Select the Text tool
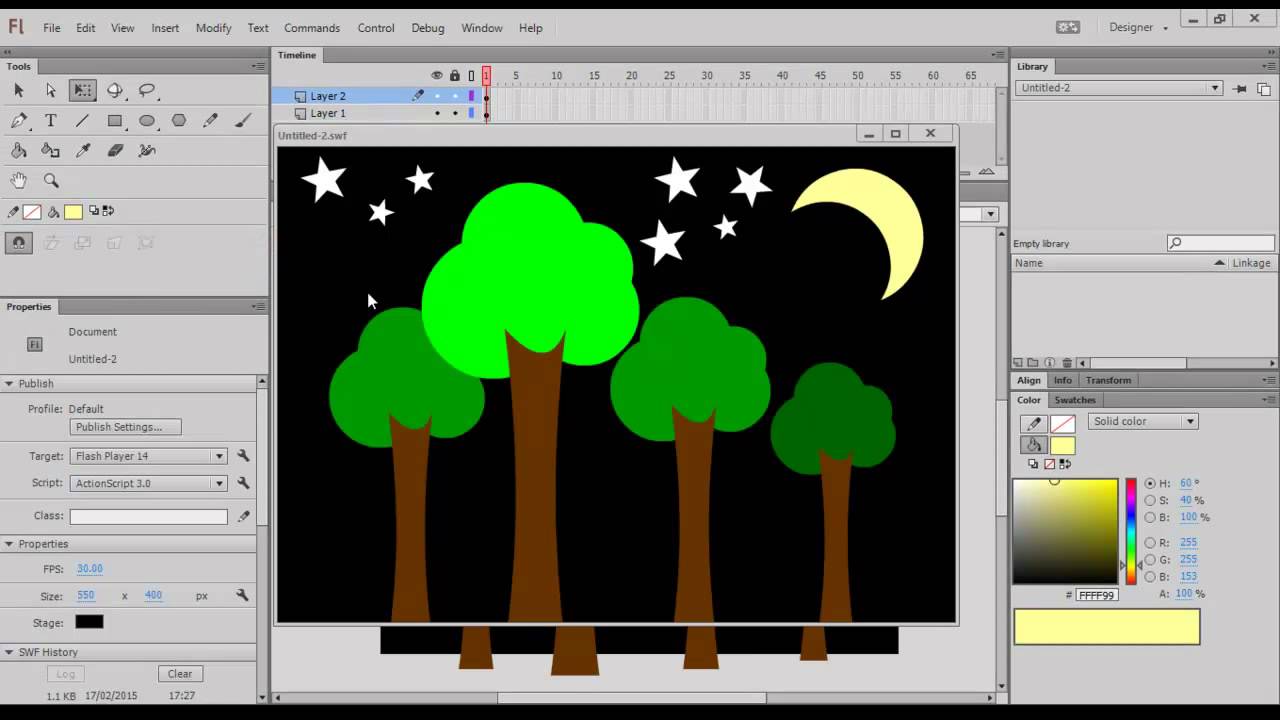The width and height of the screenshot is (1280, 720). tap(51, 121)
